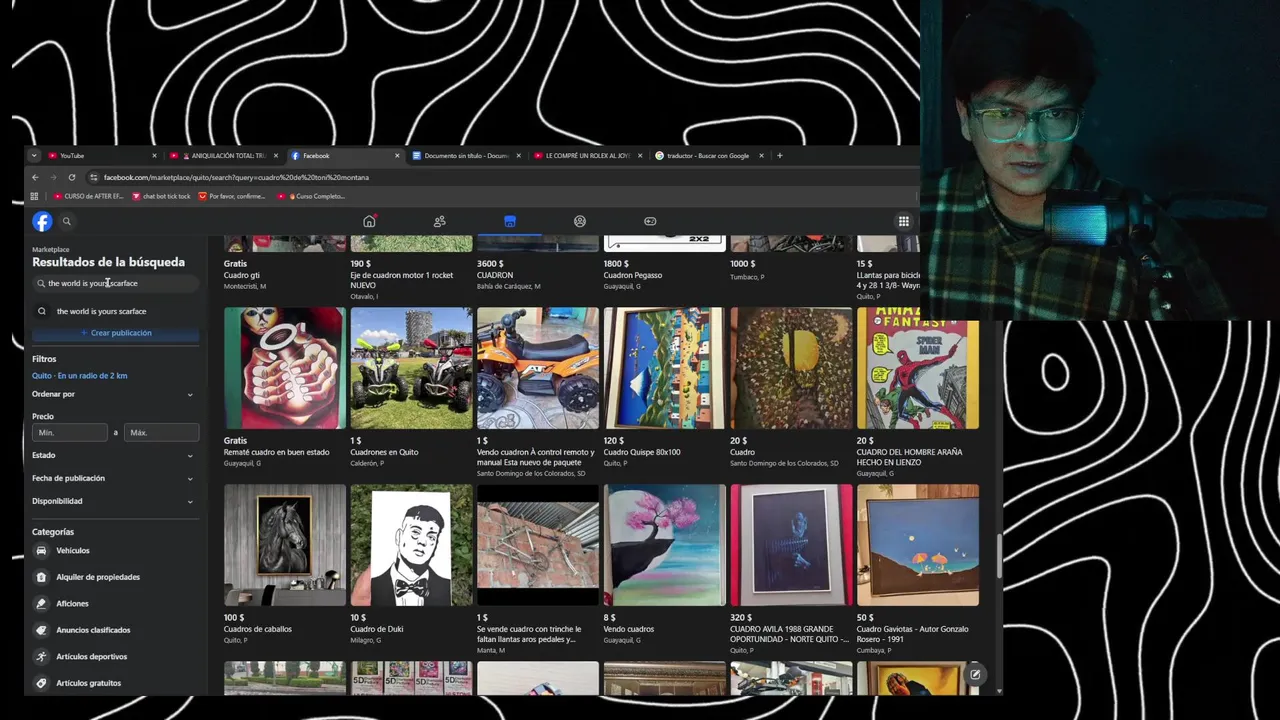Open the Gaming controller icon
This screenshot has width=1280, height=720.
650,221
